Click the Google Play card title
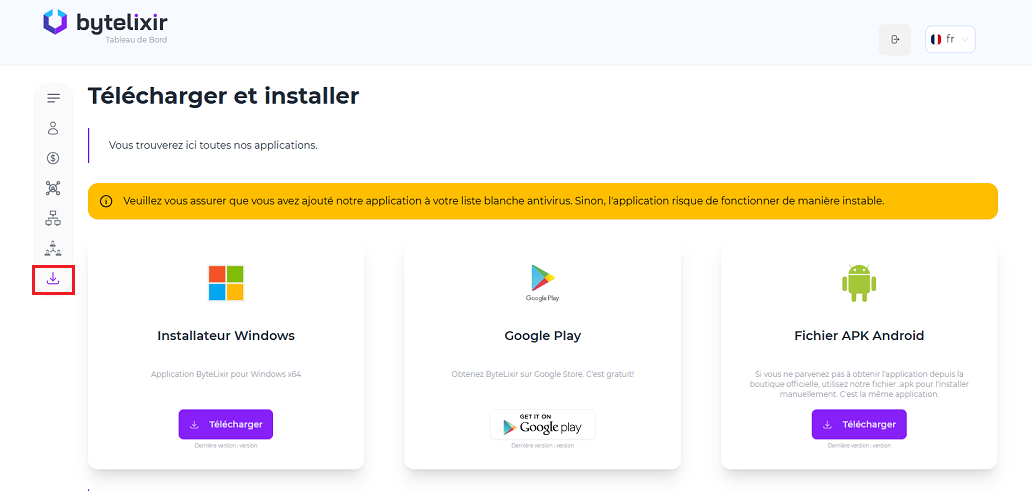Viewport: 1032px width, 491px height. point(542,336)
